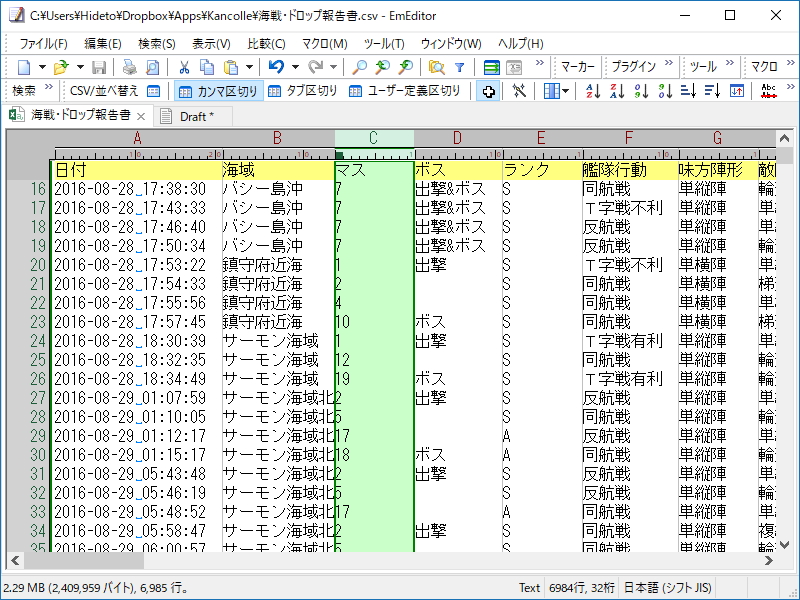Open the 表示(V) menu
Image resolution: width=800 pixels, height=600 pixels.
[x=211, y=44]
